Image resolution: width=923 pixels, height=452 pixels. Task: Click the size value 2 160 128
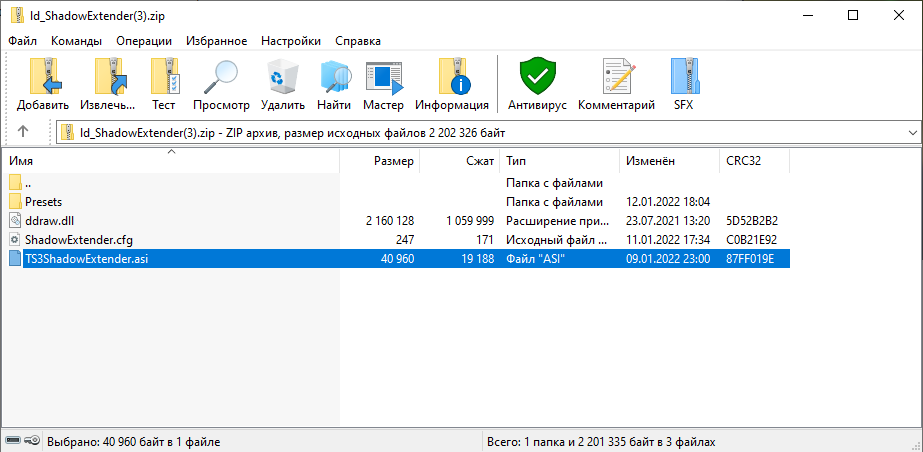(x=390, y=221)
